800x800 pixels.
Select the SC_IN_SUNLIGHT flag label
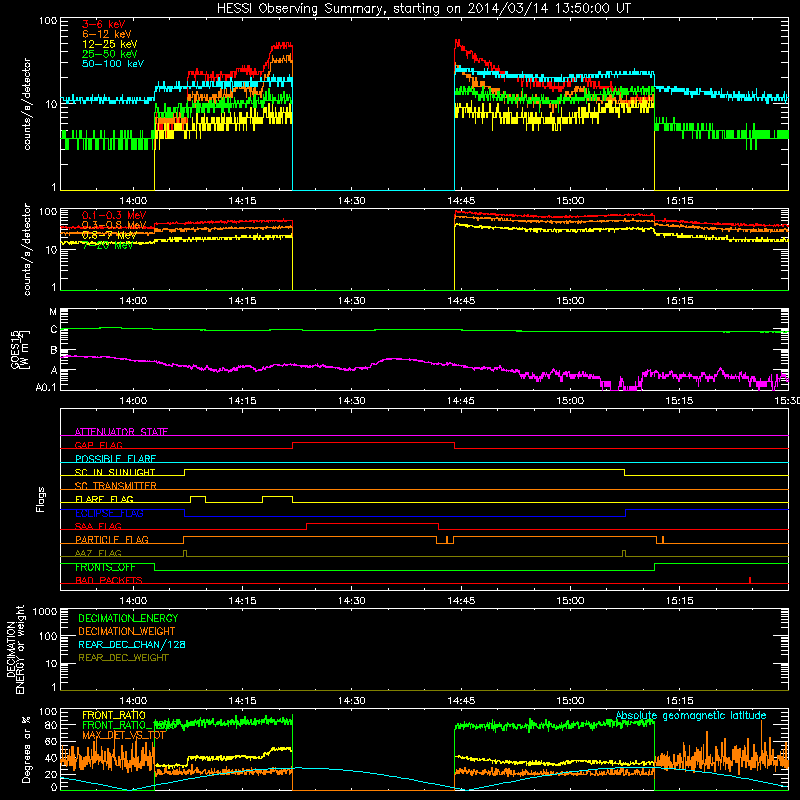tap(115, 472)
